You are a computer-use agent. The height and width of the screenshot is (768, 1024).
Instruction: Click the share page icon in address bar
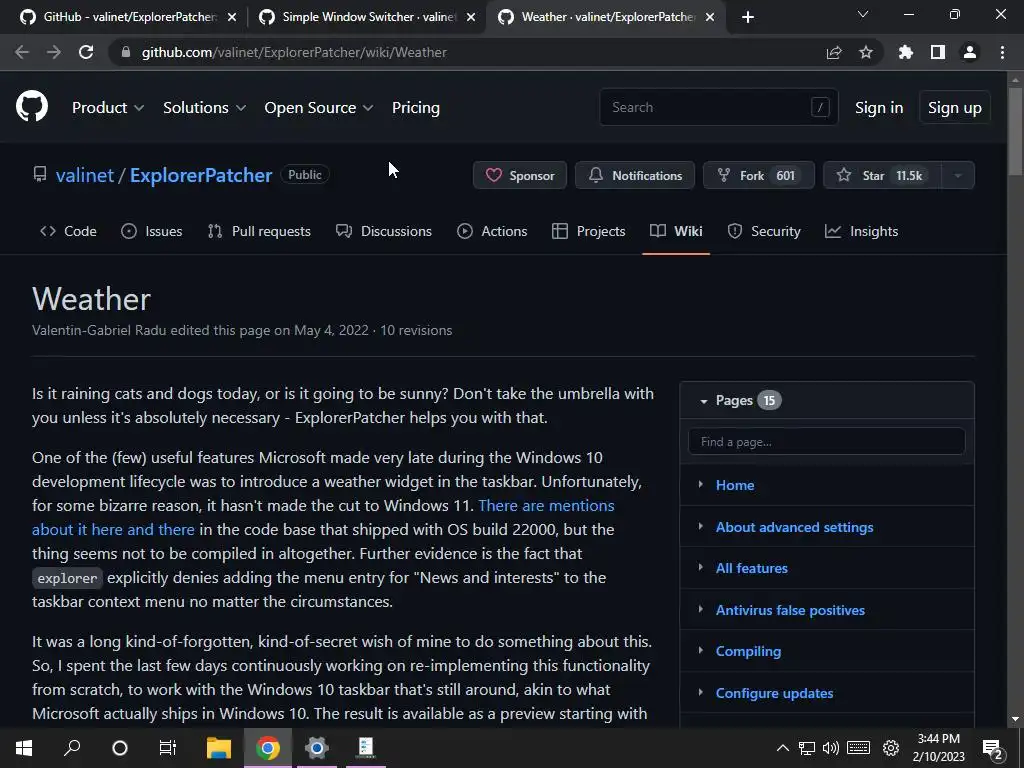click(x=834, y=52)
